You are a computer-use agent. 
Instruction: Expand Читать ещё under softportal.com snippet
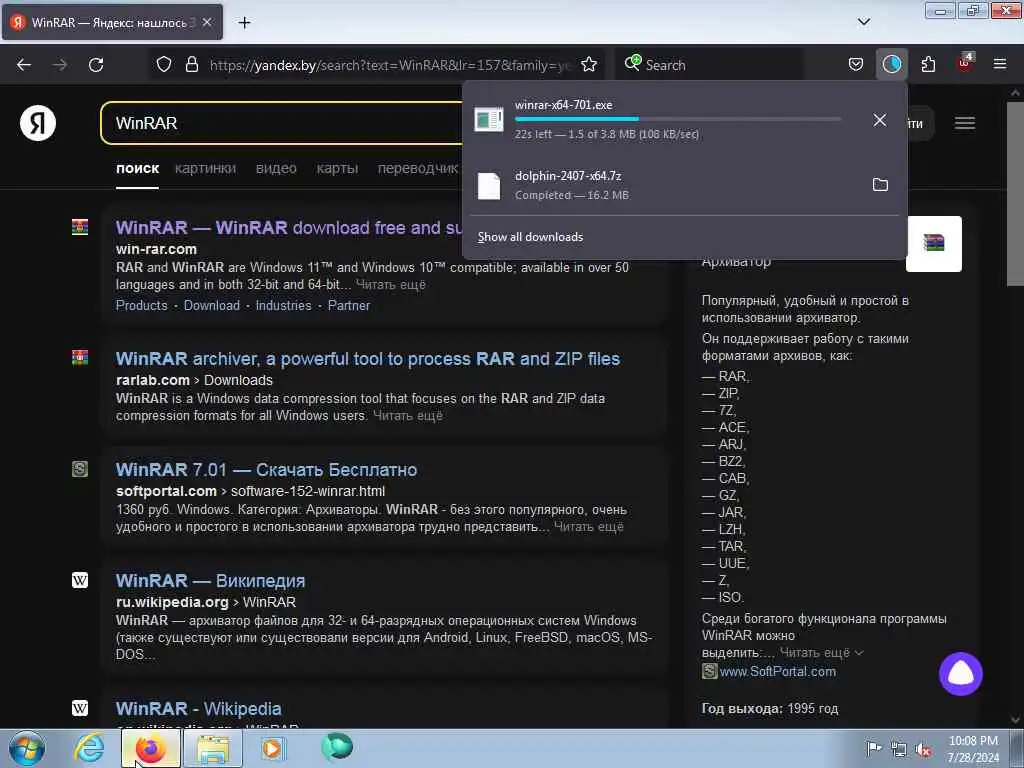[x=588, y=526]
